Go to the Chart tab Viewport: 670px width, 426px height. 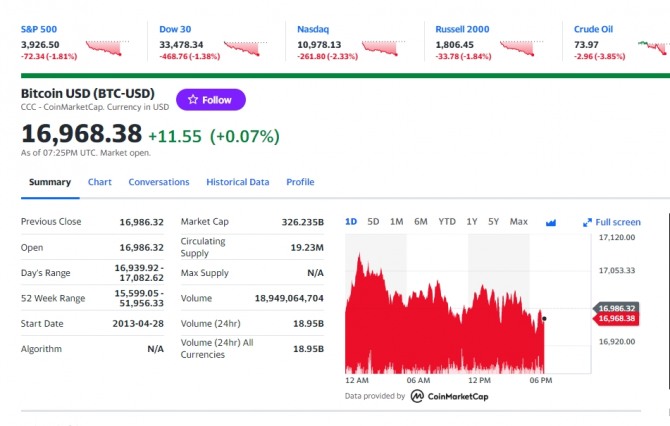coord(100,182)
